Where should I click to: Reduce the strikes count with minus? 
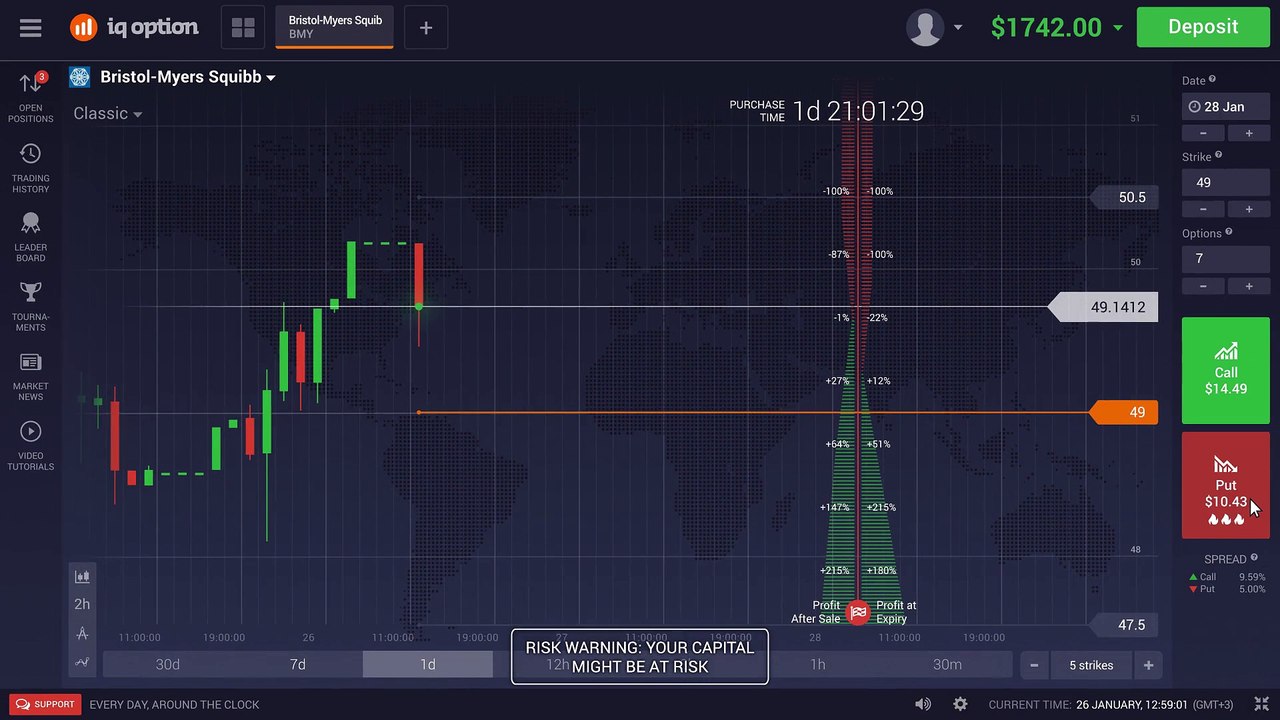(x=1034, y=665)
